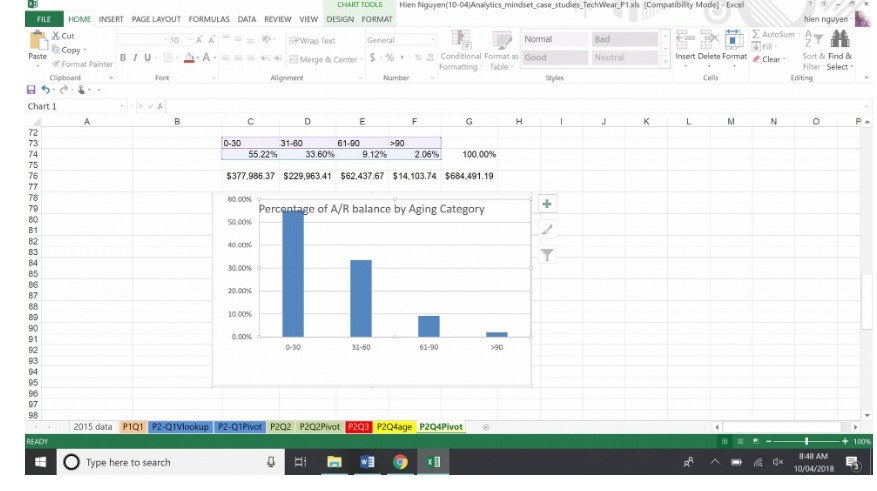The height and width of the screenshot is (491, 877).
Task: Zoom in with the plus button
Action: pos(845,441)
